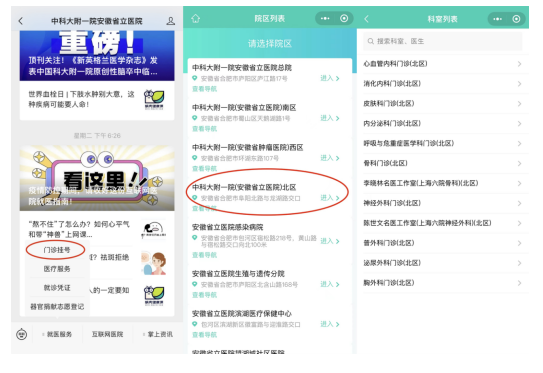Open the 互联网医院 bottom menu tab

point(107,334)
